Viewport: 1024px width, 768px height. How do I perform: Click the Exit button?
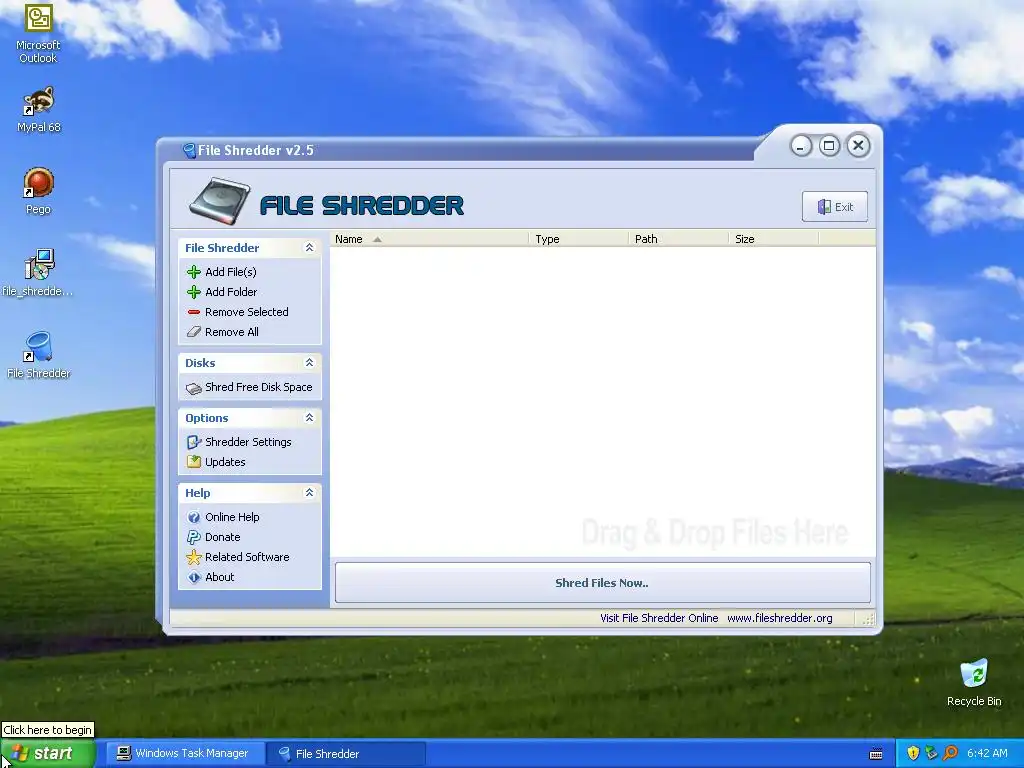835,207
